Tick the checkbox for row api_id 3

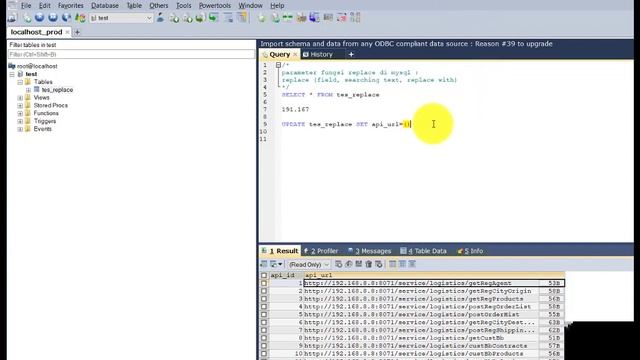[x=264, y=299]
